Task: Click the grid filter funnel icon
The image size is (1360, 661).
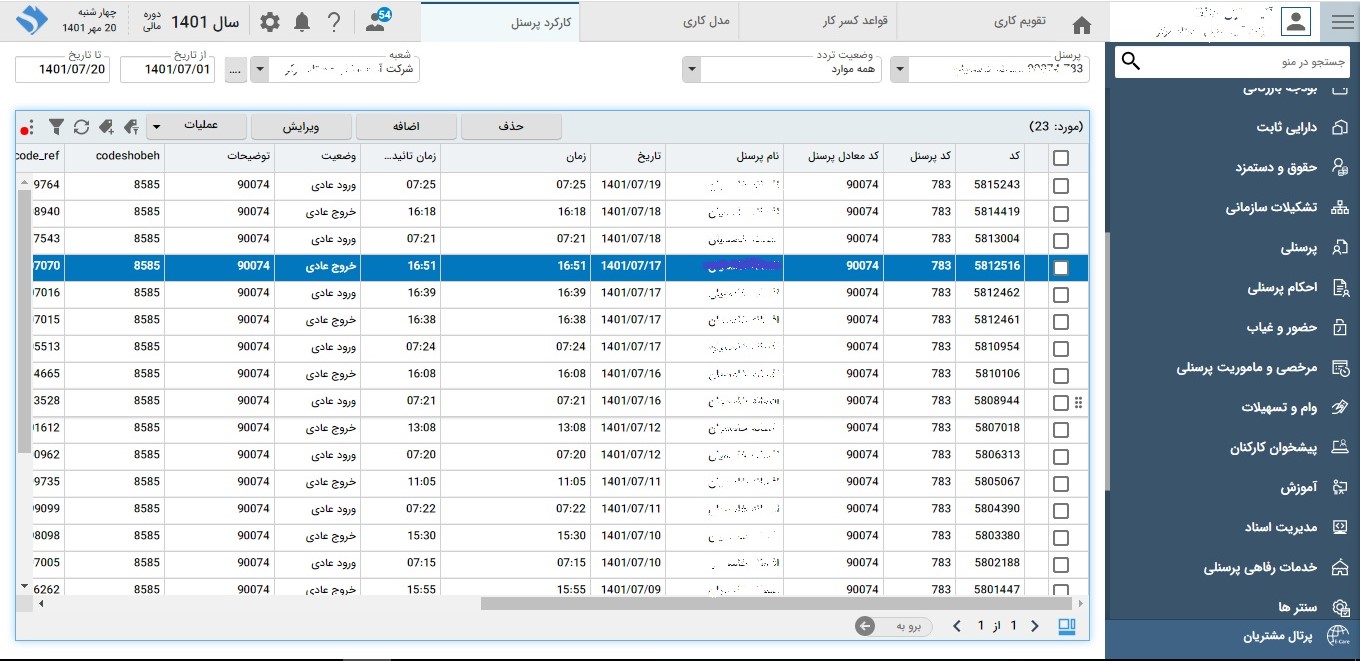Action: (x=57, y=127)
